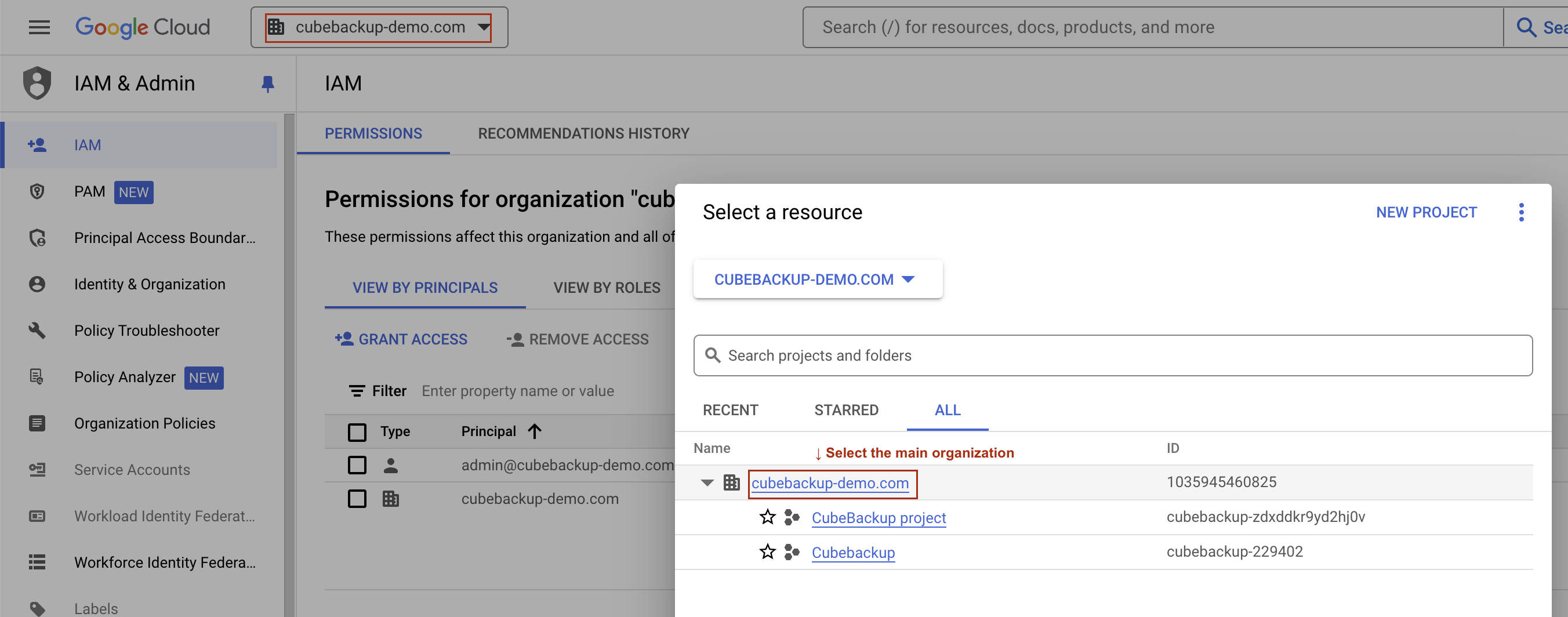The image size is (1568, 617).
Task: Click the Google Cloud logo
Action: click(143, 27)
